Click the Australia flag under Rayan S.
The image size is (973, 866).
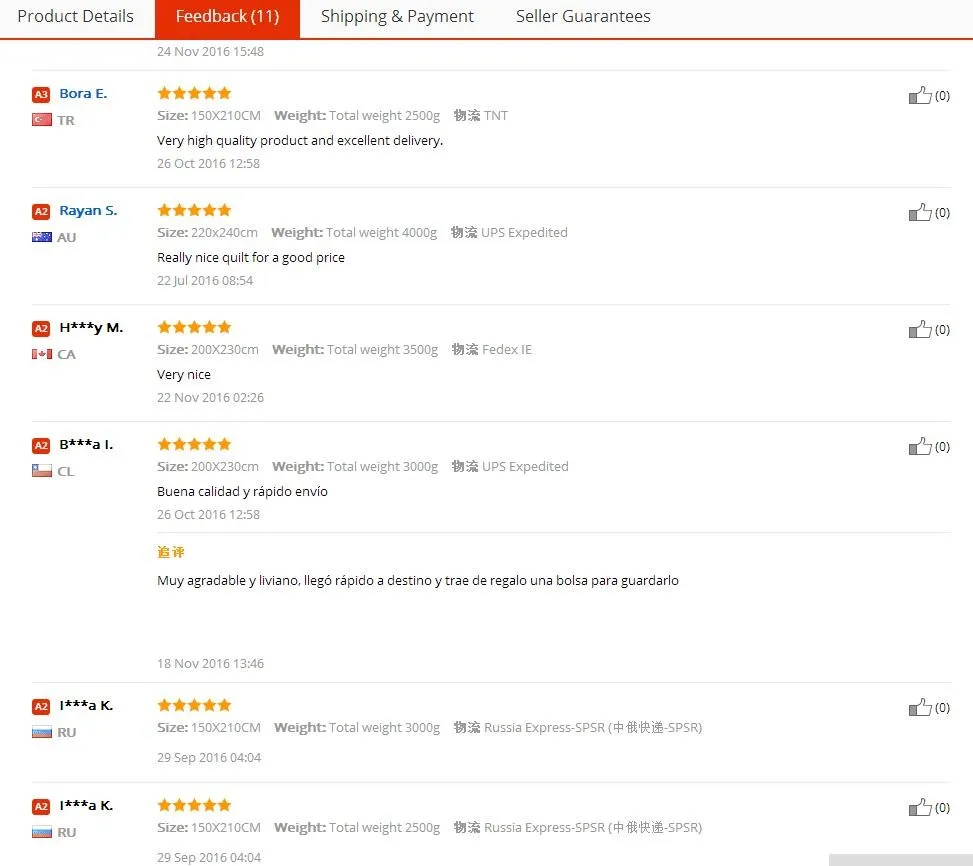pyautogui.click(x=42, y=237)
